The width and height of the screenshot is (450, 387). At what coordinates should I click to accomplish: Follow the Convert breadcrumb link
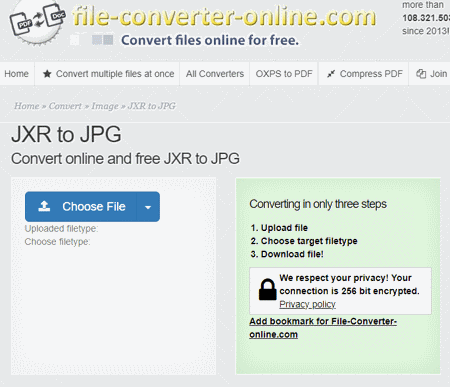pyautogui.click(x=65, y=106)
